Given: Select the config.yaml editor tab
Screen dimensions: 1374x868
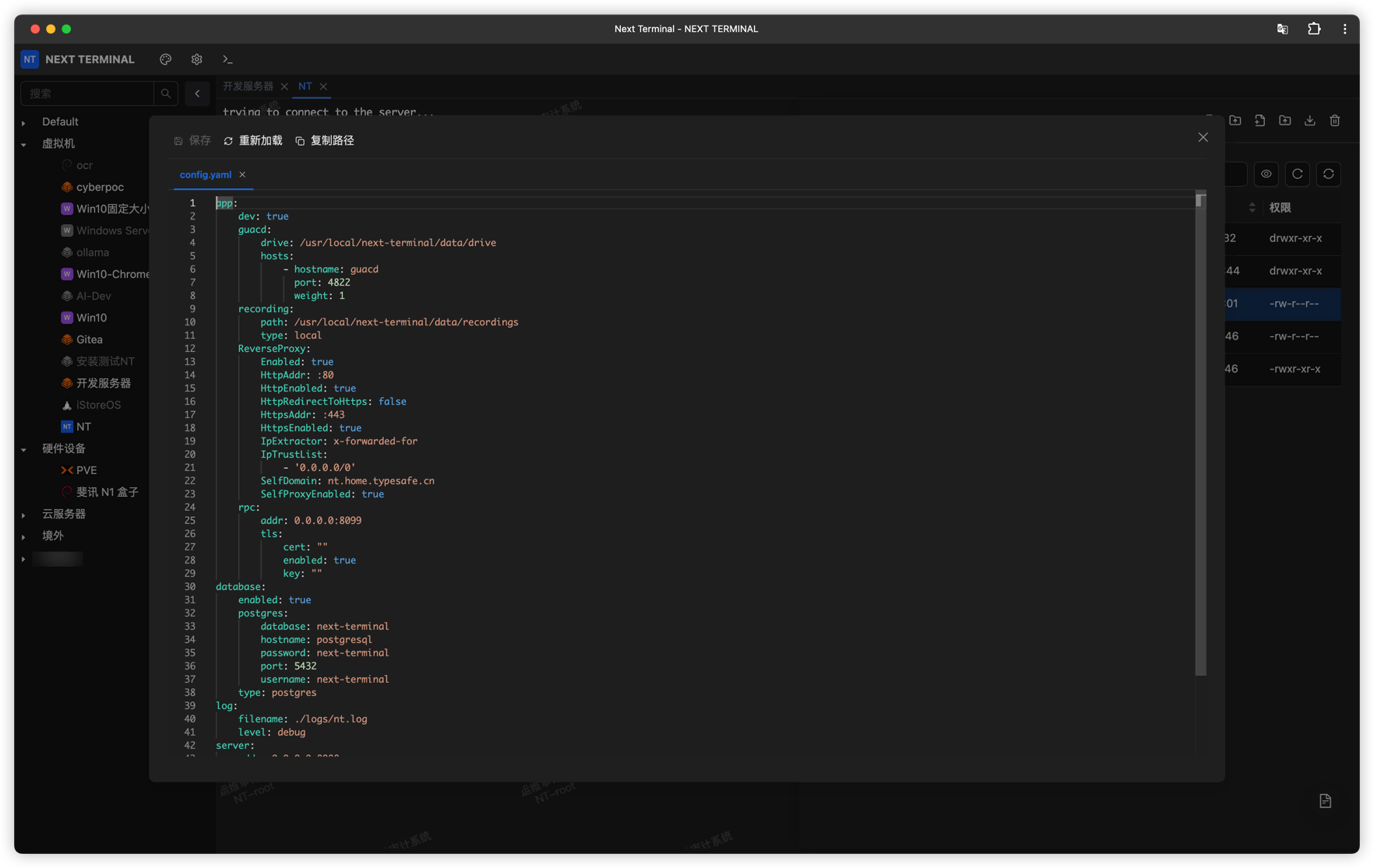Looking at the screenshot, I should tap(205, 174).
